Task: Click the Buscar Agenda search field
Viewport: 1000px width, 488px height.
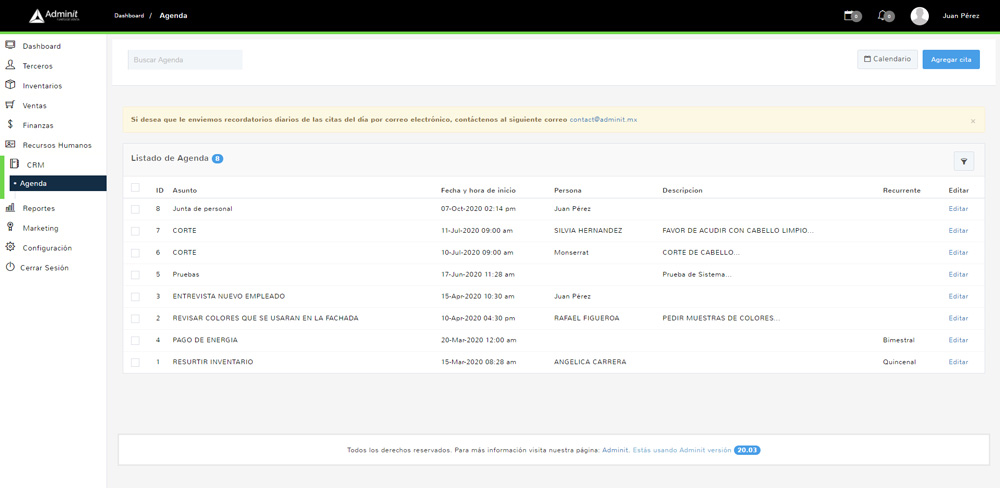Action: pos(185,60)
